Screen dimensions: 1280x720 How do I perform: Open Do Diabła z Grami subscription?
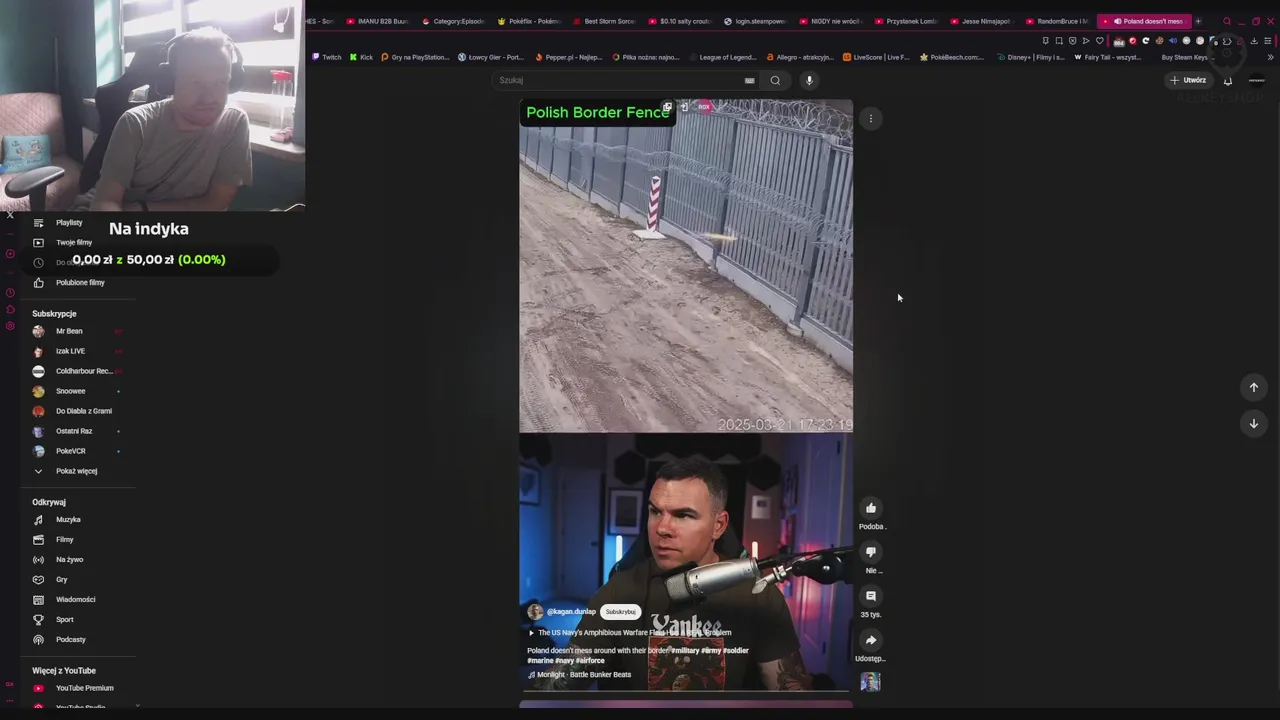84,411
